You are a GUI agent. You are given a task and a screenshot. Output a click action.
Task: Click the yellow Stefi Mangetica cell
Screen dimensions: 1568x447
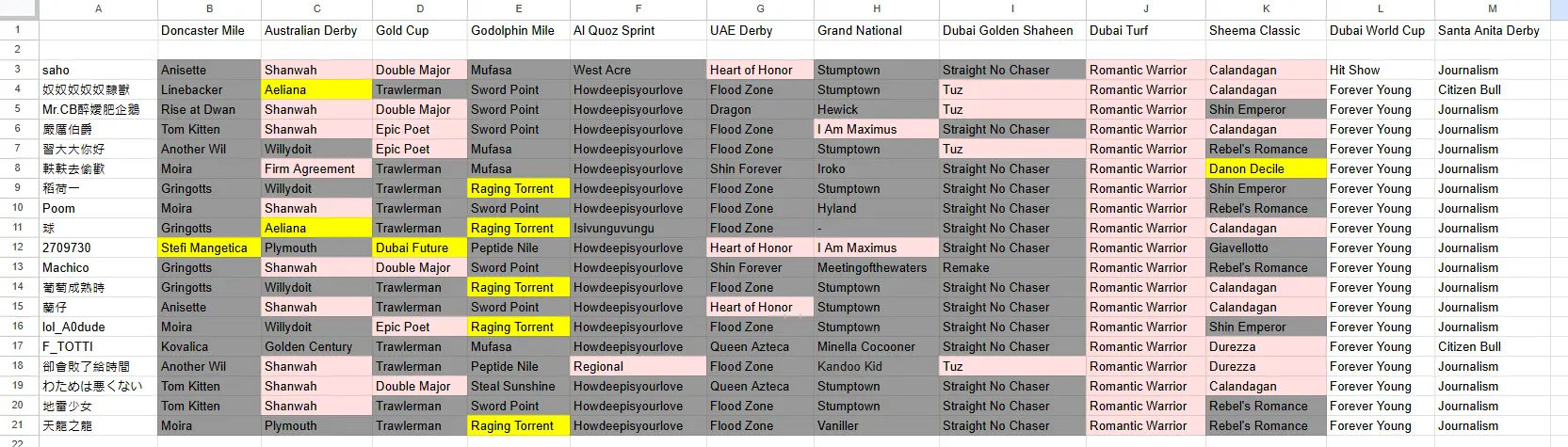(x=209, y=247)
